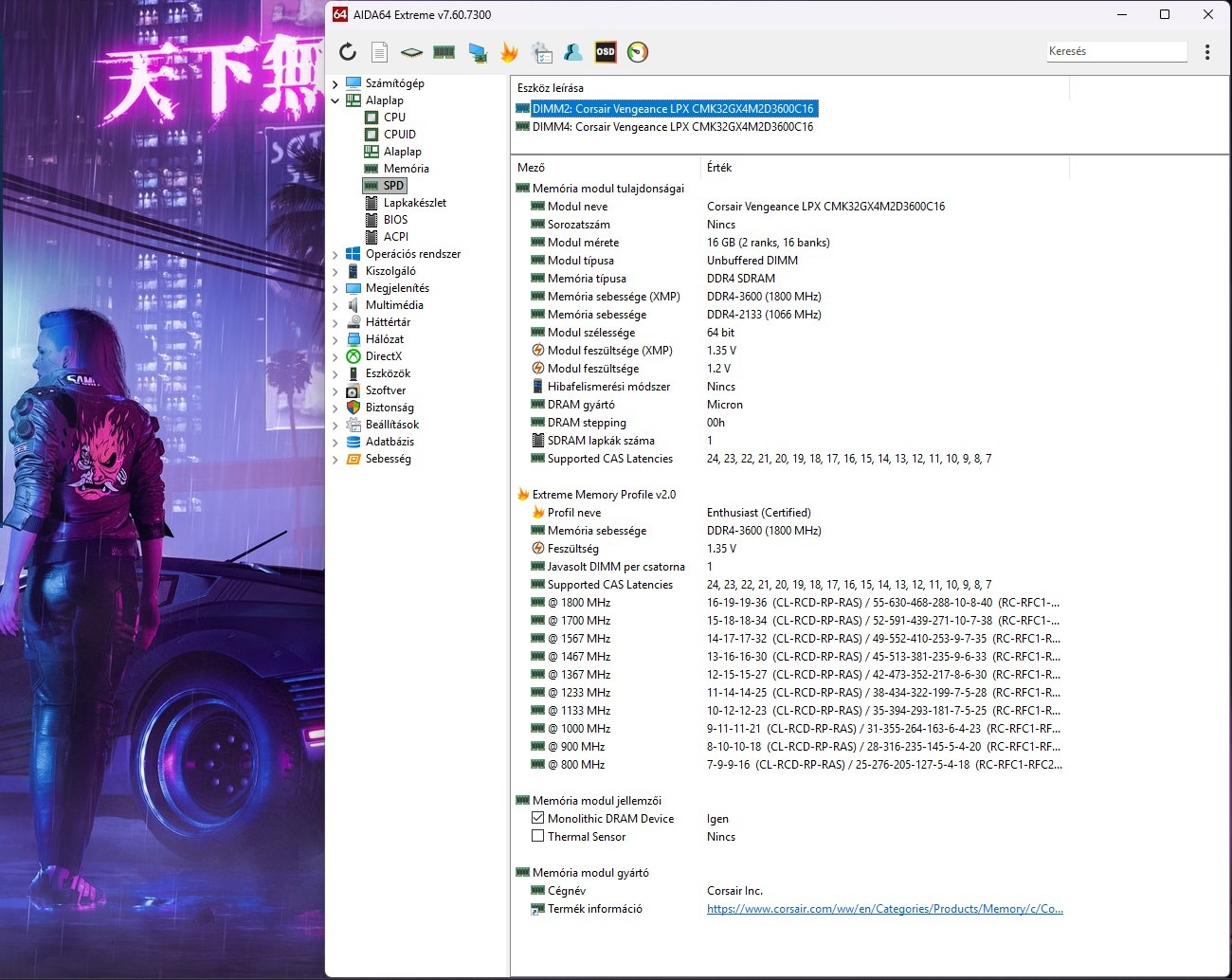
Task: Open the Corsair product information link
Action: 885,909
